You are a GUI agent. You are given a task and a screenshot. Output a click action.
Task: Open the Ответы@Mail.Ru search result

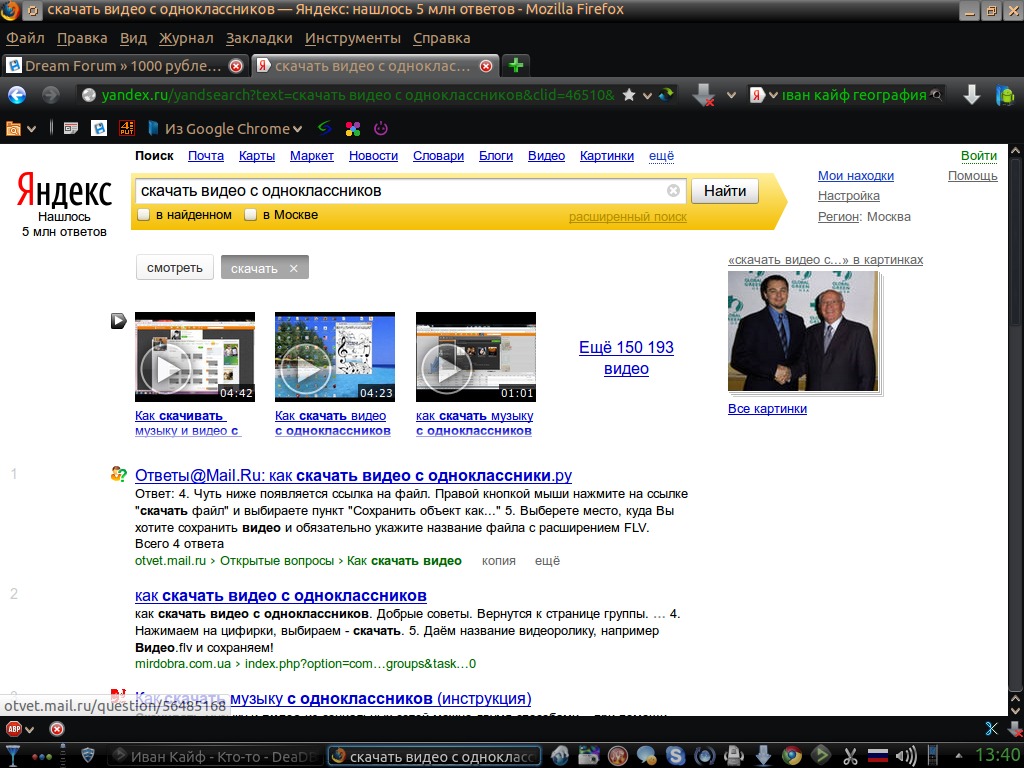(x=353, y=475)
